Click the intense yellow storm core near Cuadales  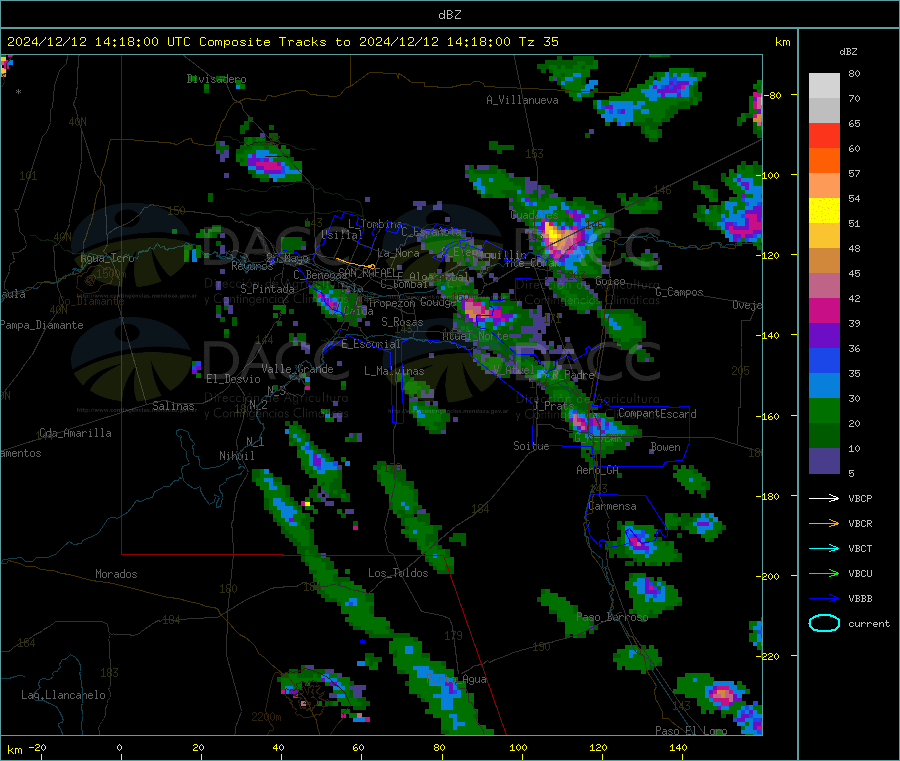(x=553, y=234)
